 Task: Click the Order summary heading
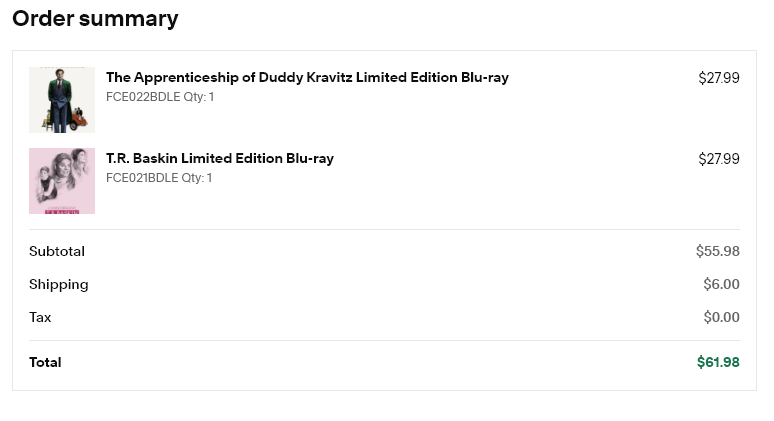(95, 19)
